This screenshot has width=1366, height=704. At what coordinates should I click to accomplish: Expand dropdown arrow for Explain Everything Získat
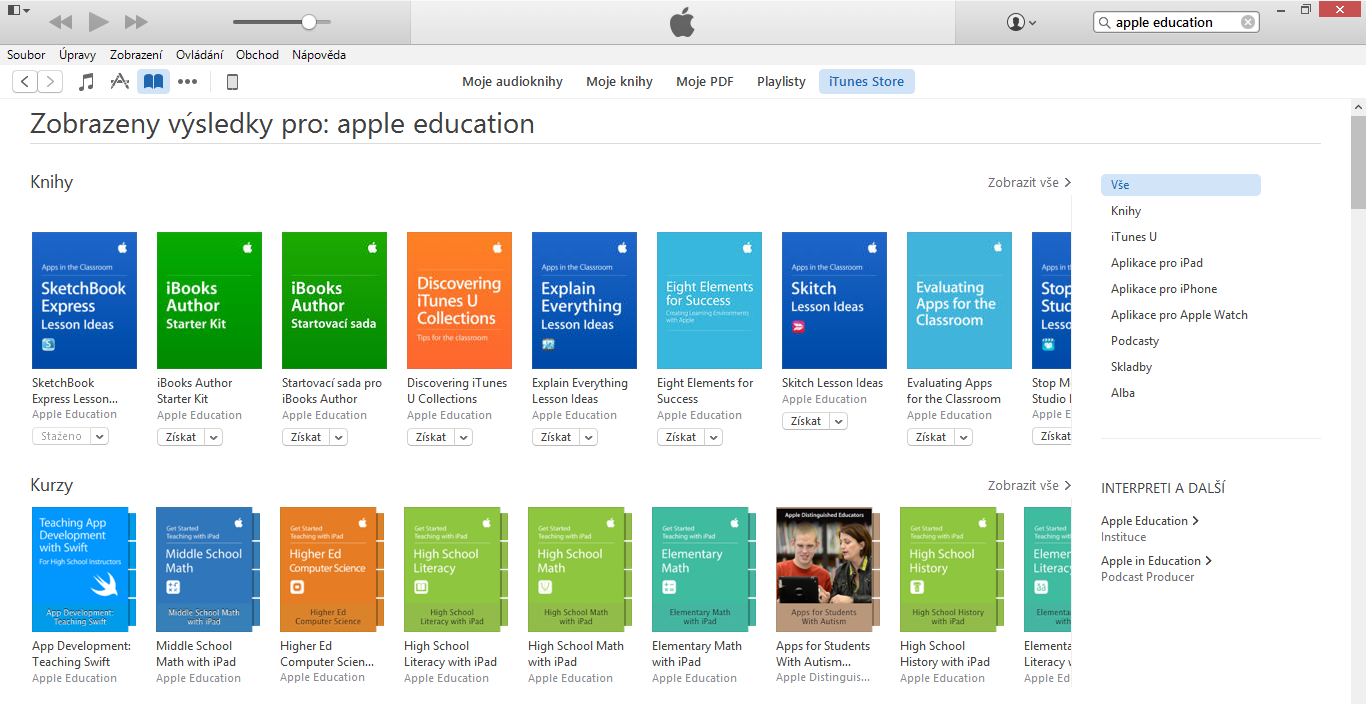tap(589, 437)
